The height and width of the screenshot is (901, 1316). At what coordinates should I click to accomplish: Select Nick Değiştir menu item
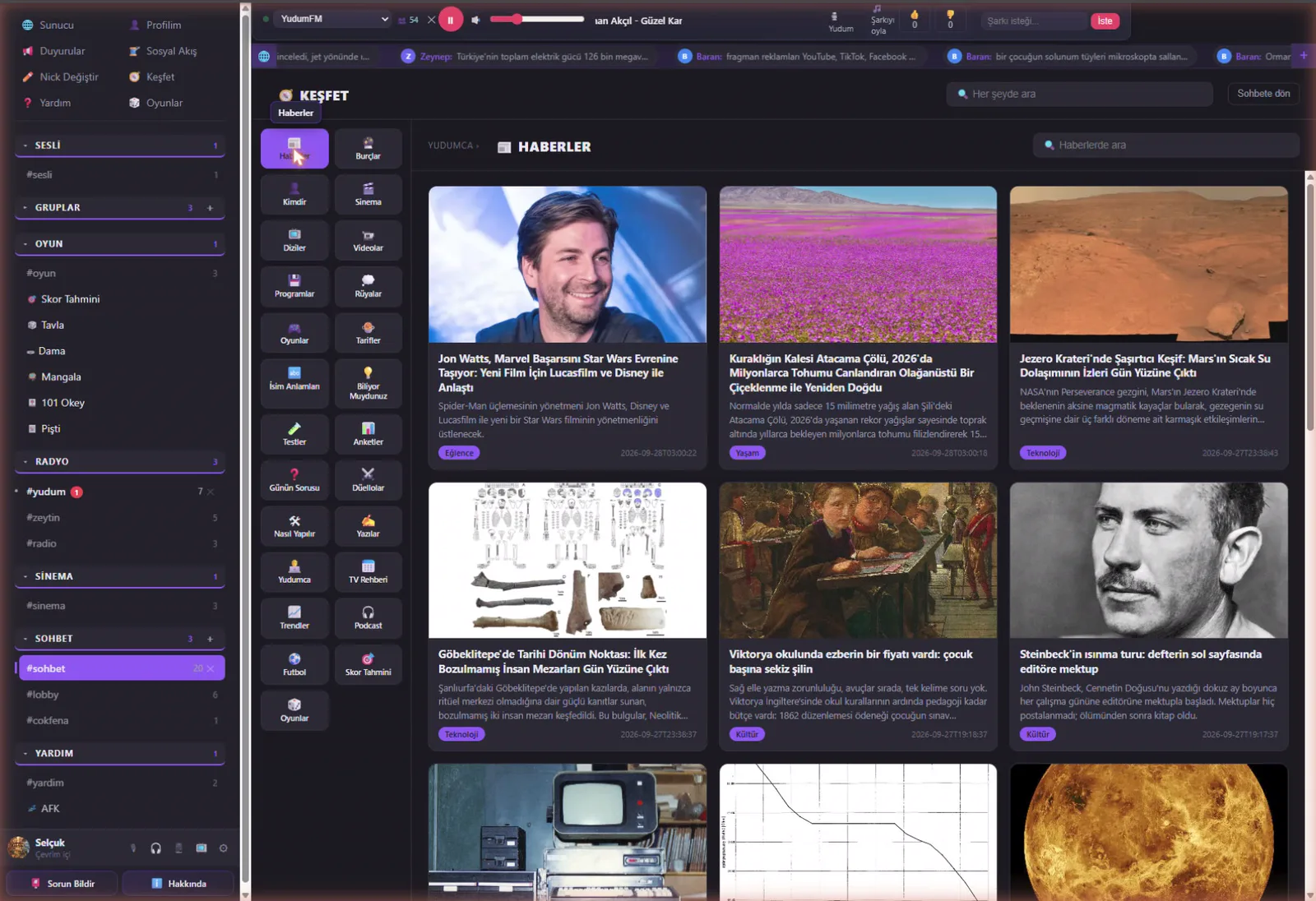coord(60,77)
